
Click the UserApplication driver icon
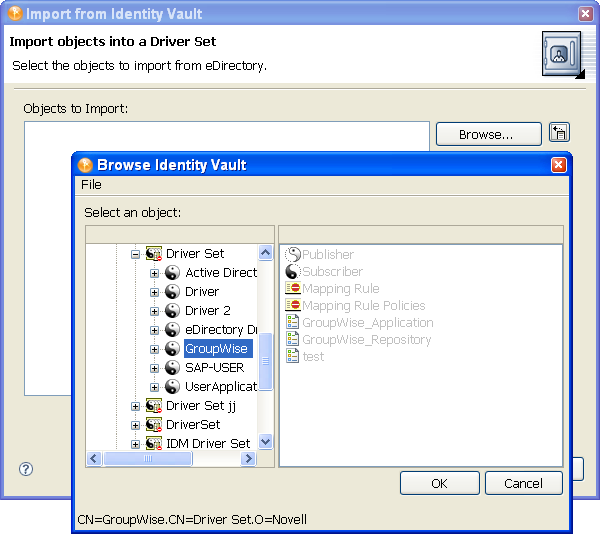pyautogui.click(x=172, y=387)
